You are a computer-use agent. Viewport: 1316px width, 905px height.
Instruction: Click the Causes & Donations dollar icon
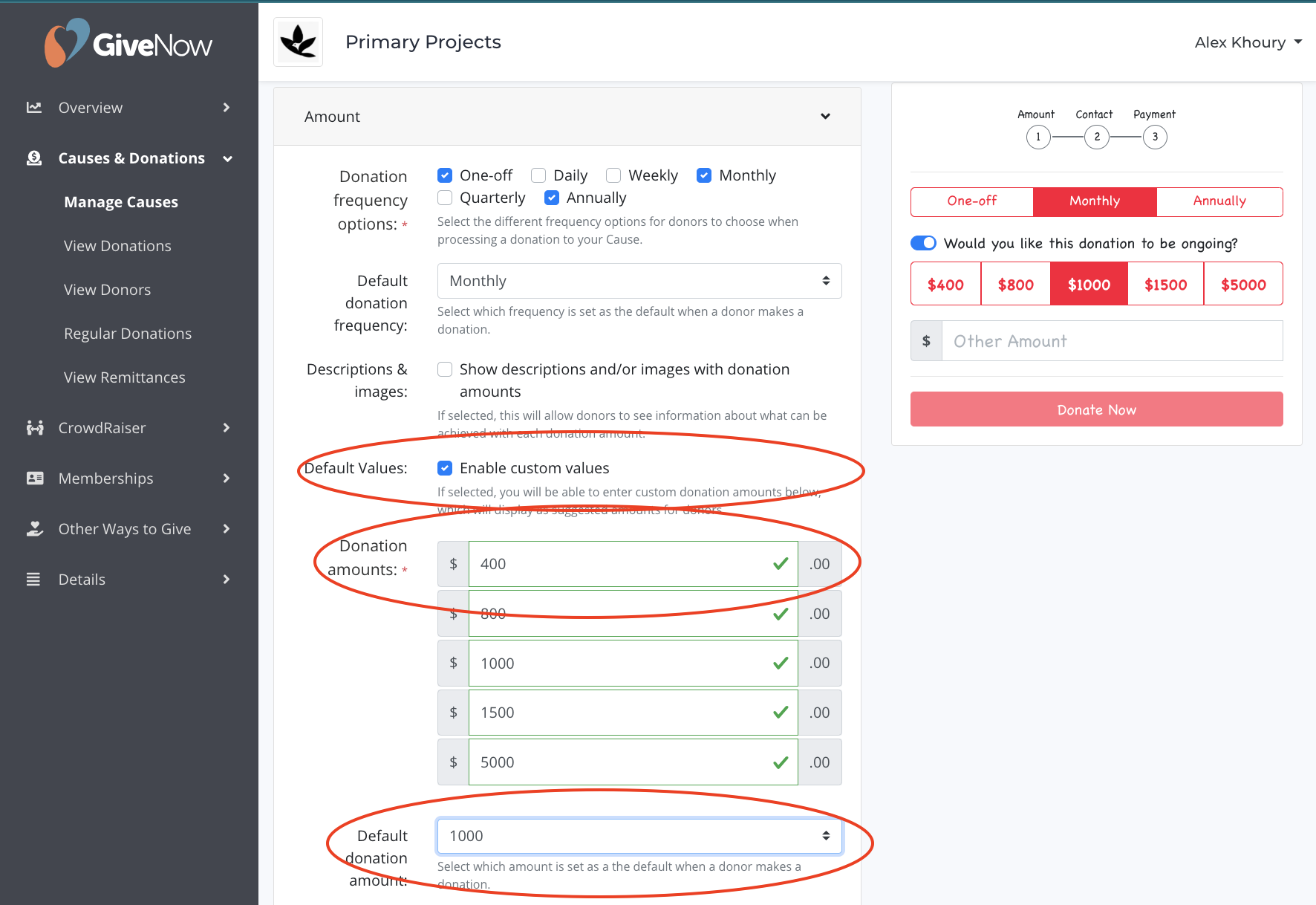pos(34,158)
